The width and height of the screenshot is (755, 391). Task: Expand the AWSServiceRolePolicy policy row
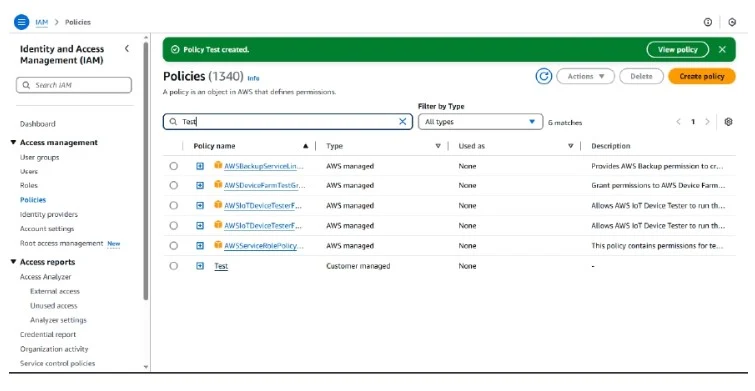point(200,246)
